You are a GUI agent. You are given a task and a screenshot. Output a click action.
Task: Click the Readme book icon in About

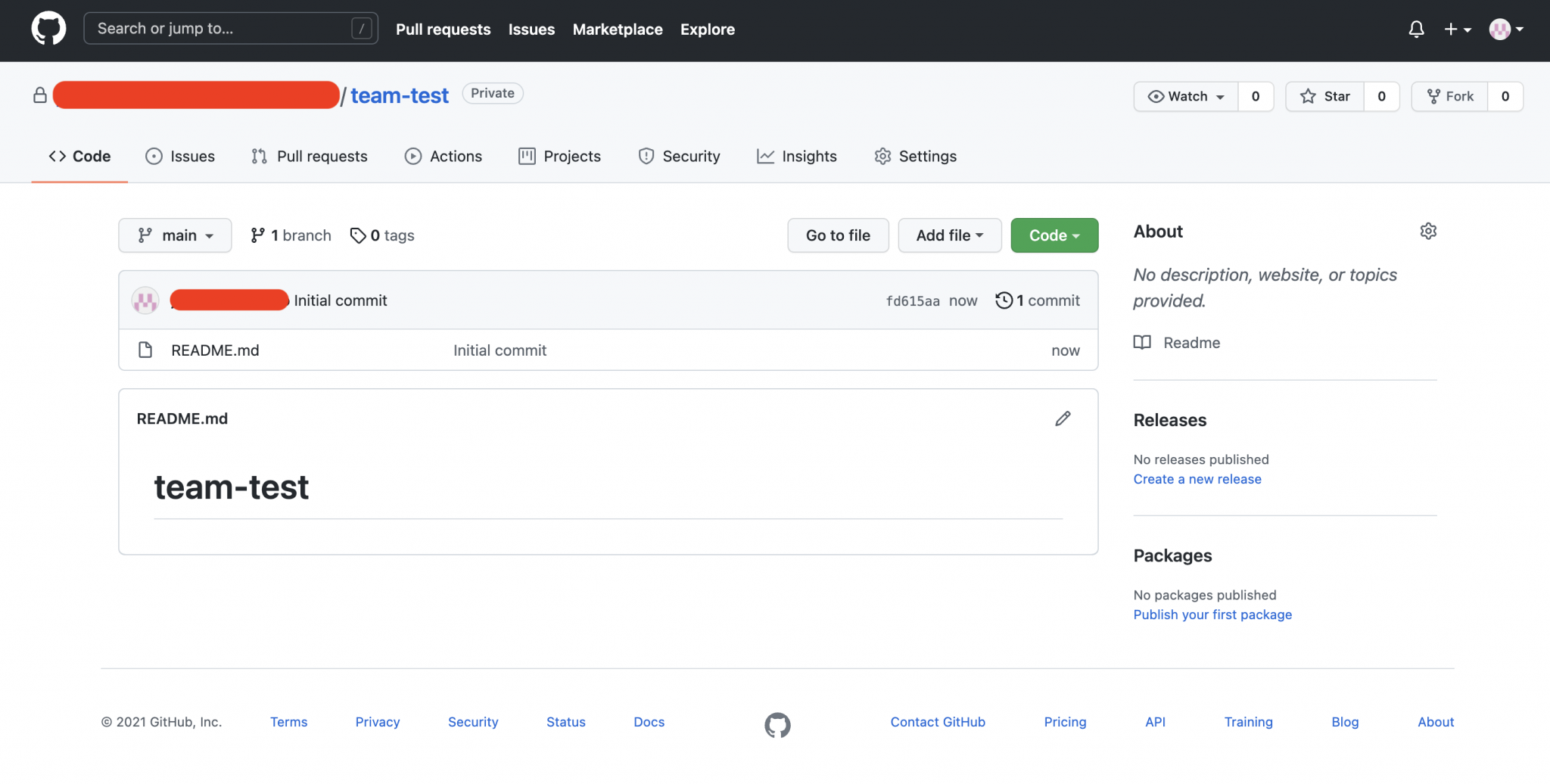(x=1142, y=343)
